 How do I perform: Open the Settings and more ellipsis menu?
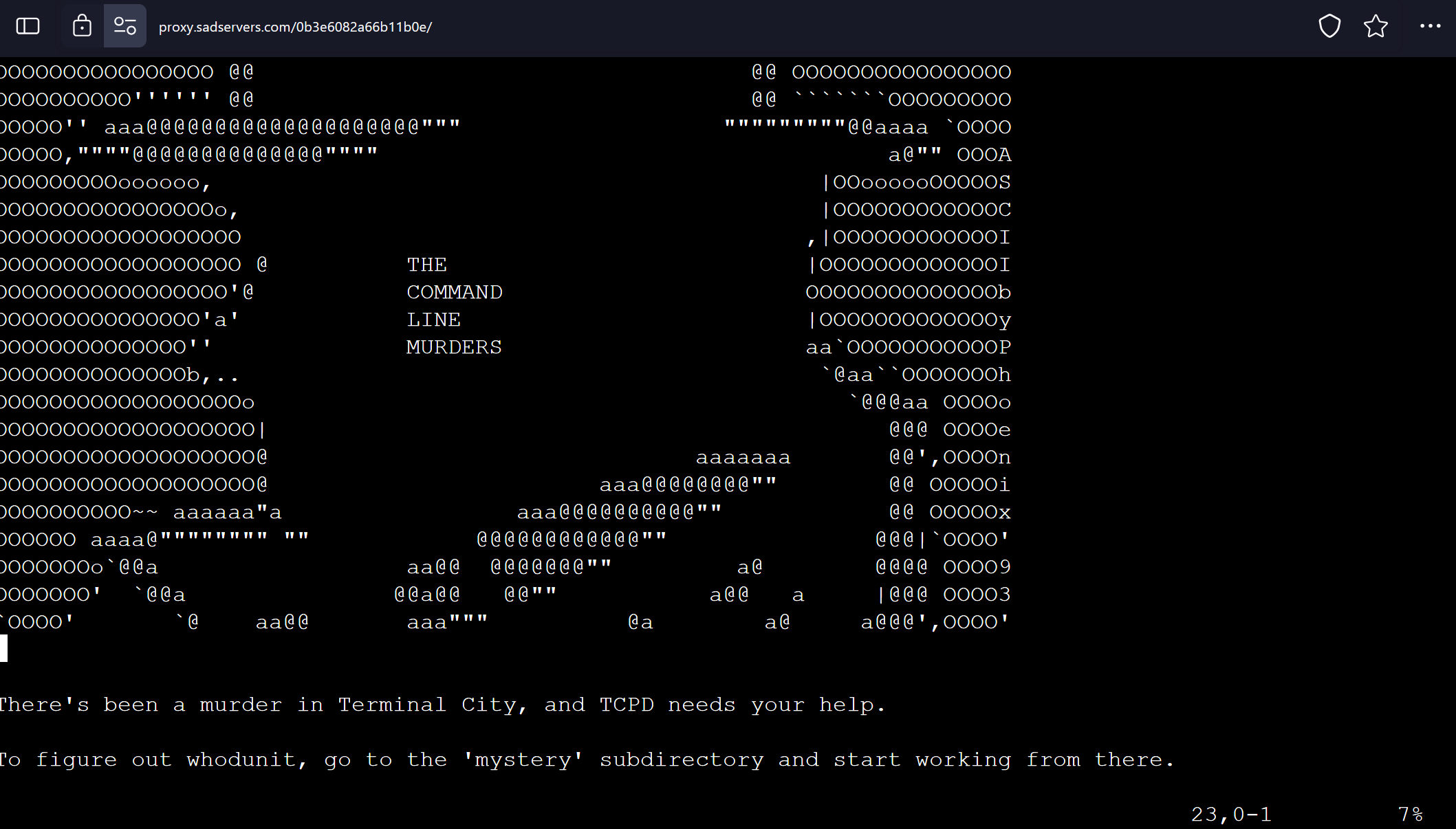point(1431,25)
